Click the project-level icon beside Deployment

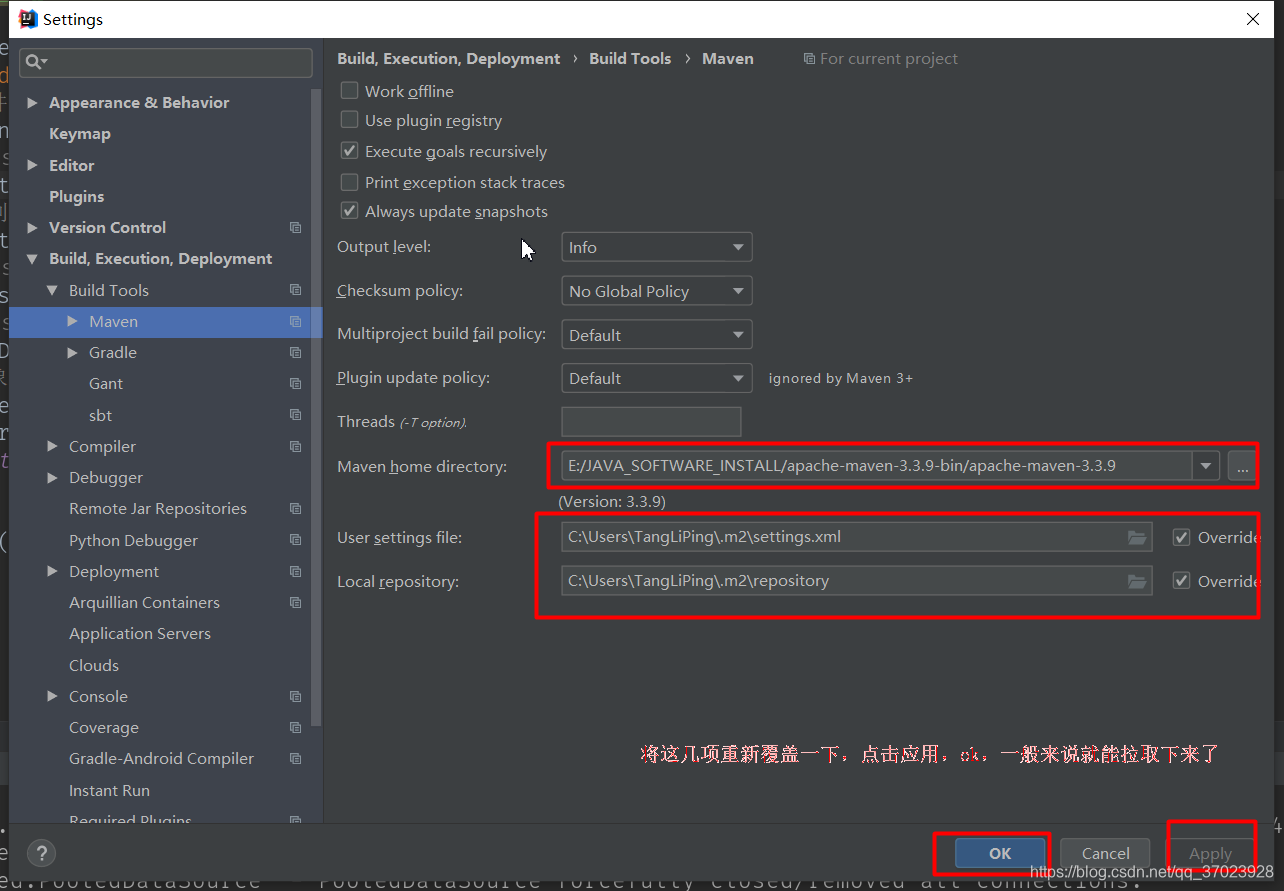295,571
